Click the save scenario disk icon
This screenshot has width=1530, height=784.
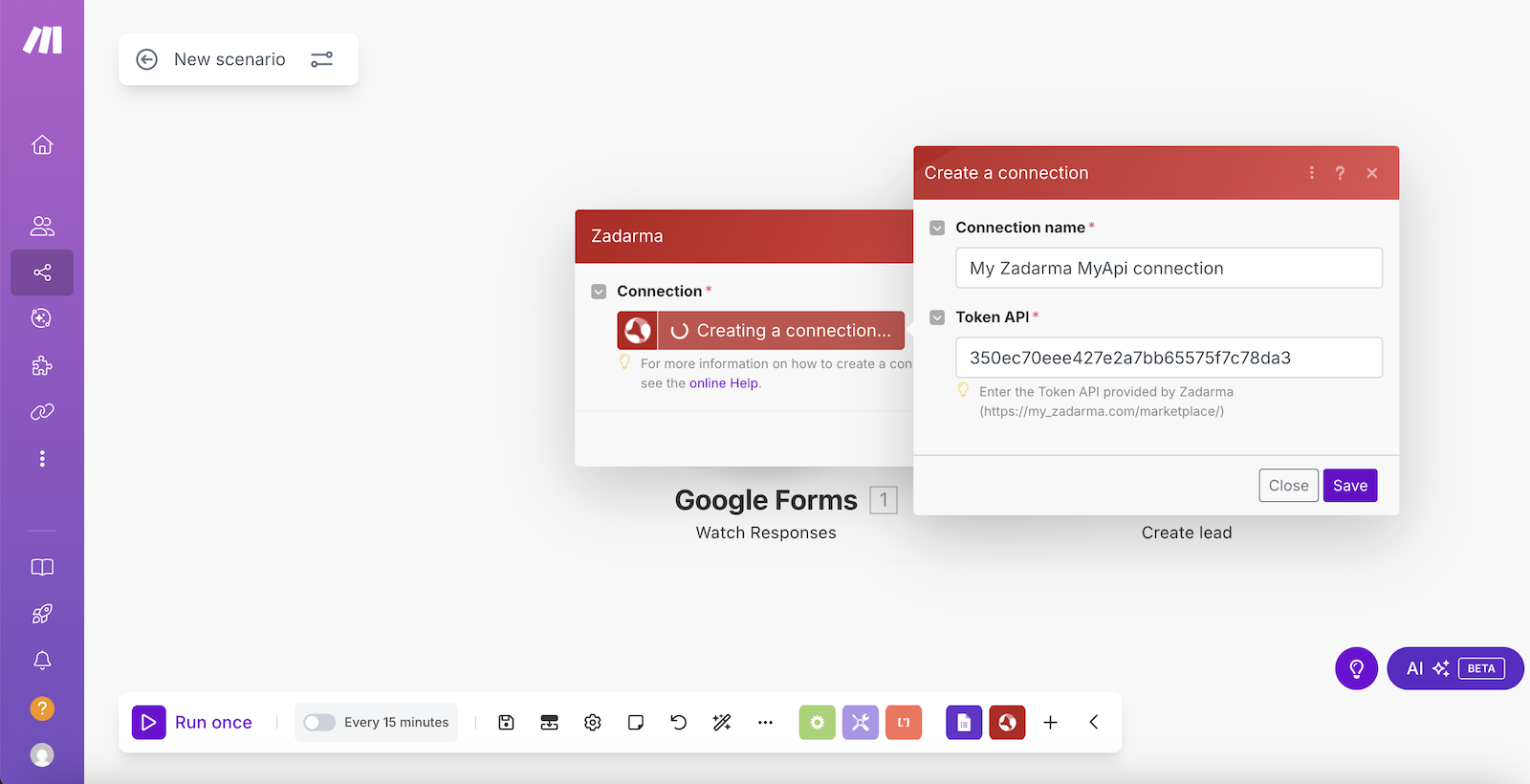coord(507,723)
